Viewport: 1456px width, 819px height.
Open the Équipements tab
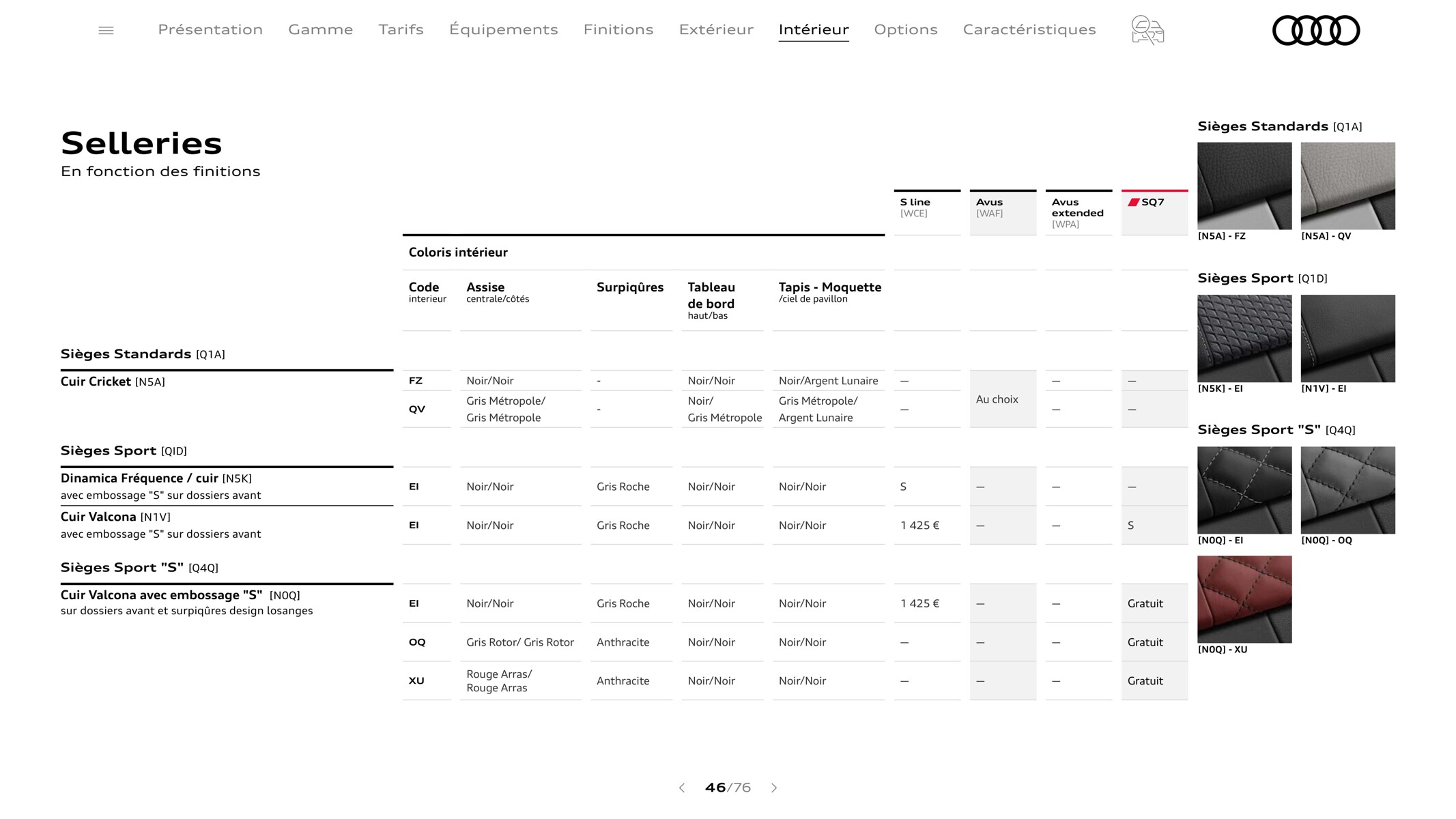click(503, 29)
